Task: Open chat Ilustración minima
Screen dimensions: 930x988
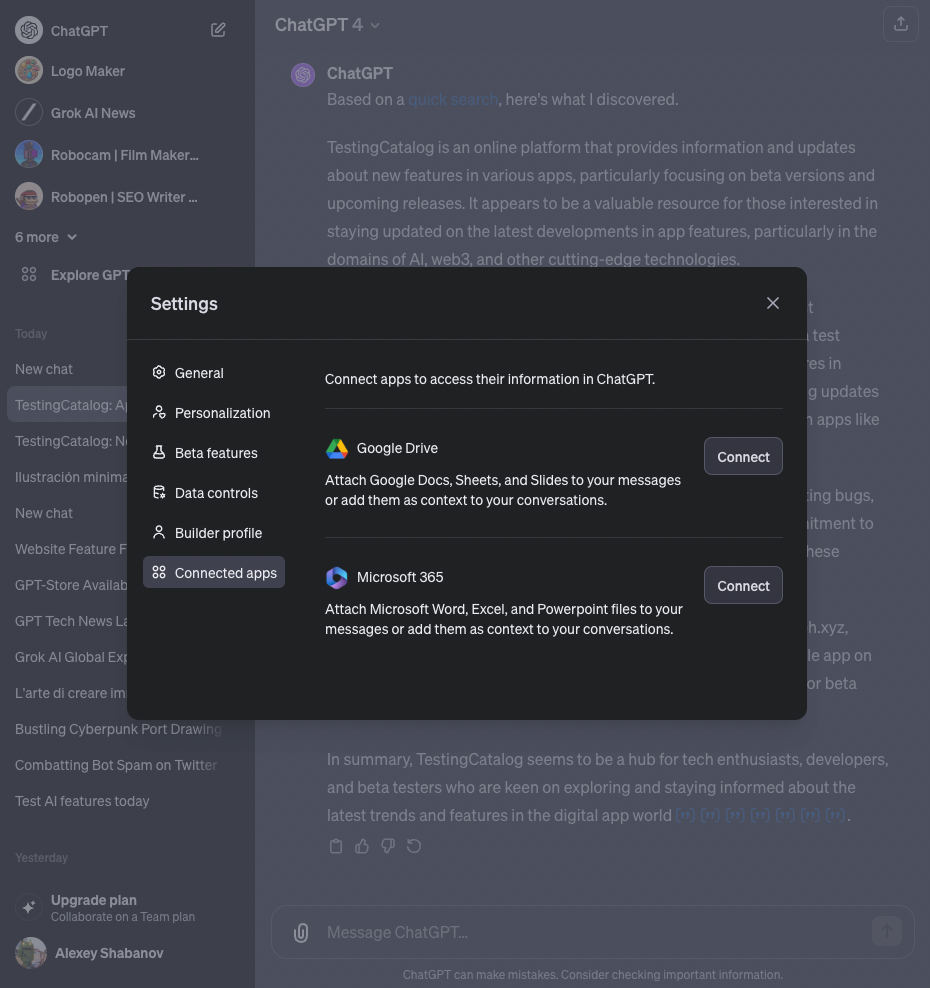Action: pyautogui.click(x=71, y=477)
